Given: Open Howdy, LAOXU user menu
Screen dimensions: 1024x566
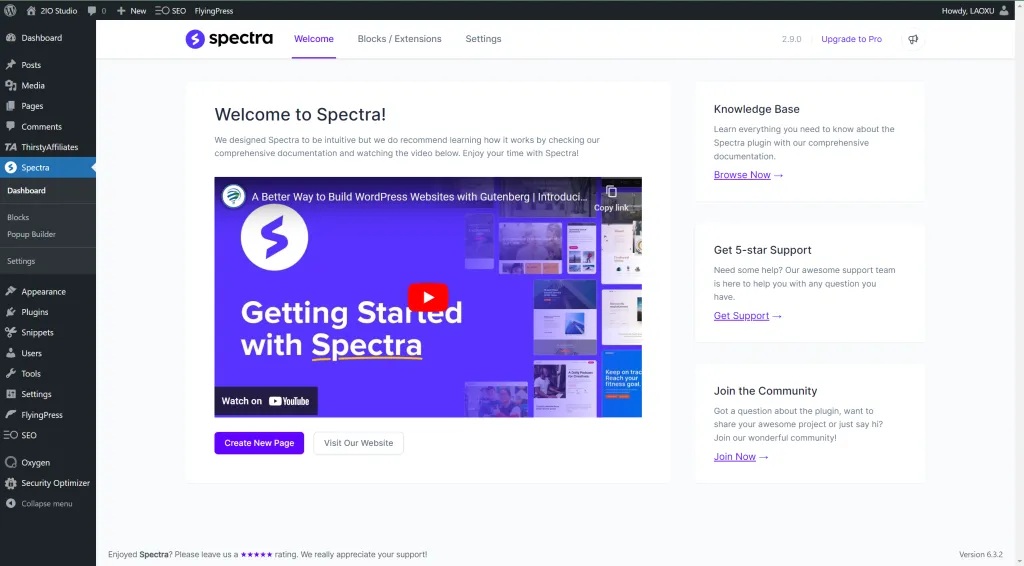Looking at the screenshot, I should pos(975,10).
